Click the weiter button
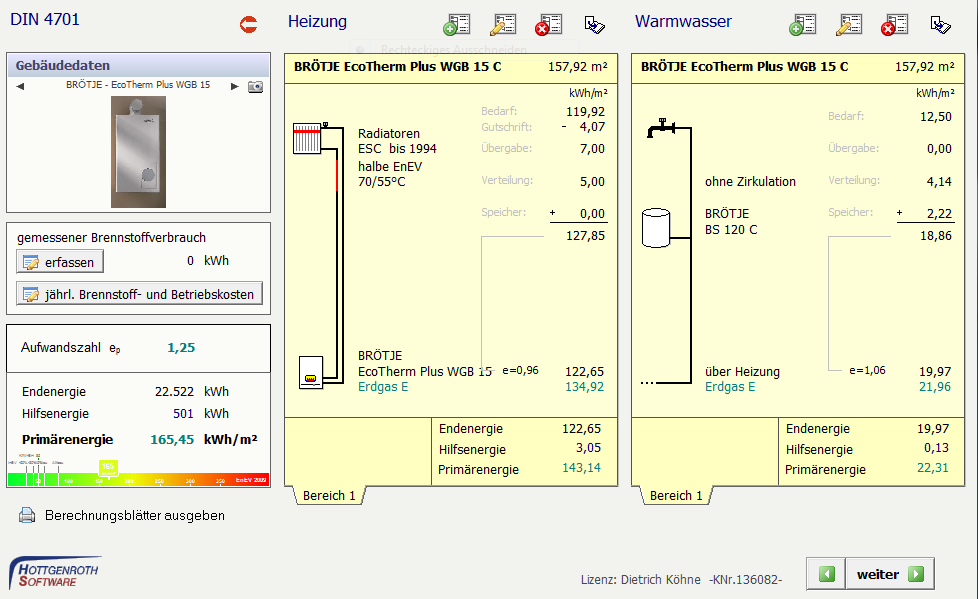Image resolution: width=978 pixels, height=599 pixels. (890, 574)
